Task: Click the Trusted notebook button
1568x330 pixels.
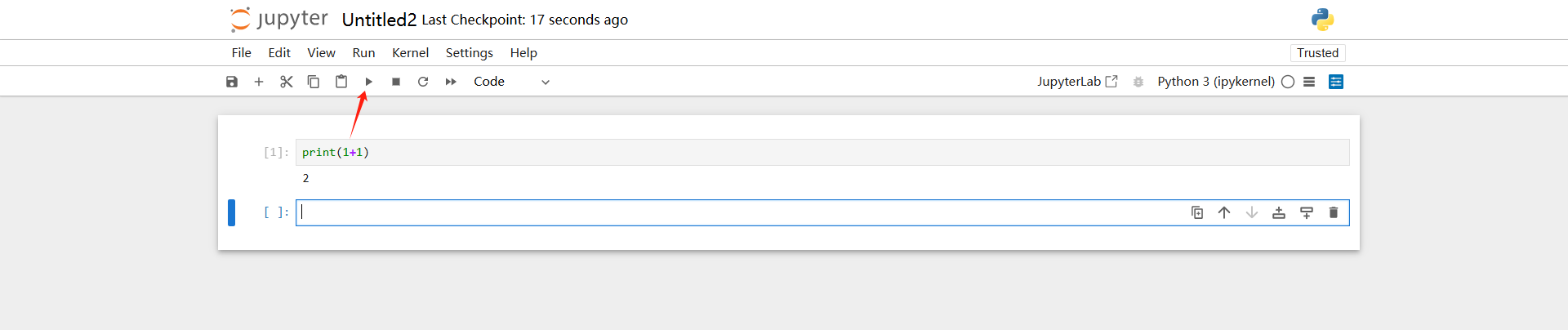Action: point(1317,52)
